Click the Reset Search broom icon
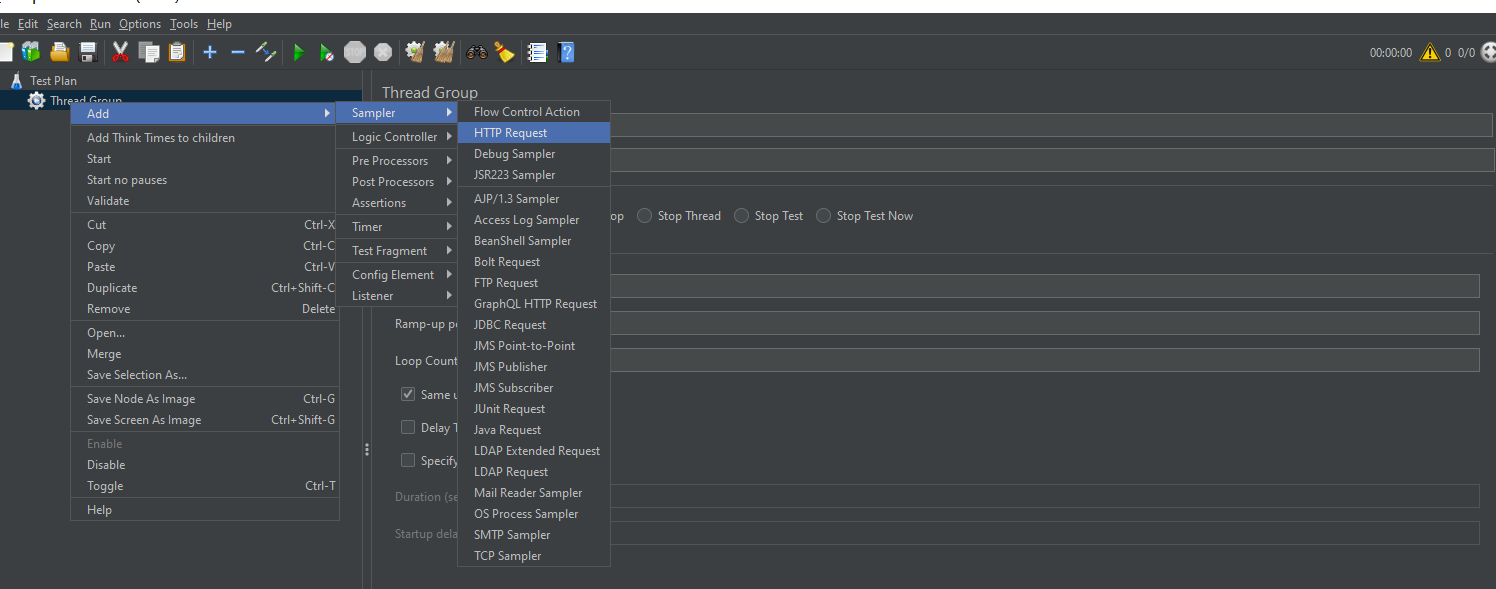The image size is (1496, 589). click(505, 52)
